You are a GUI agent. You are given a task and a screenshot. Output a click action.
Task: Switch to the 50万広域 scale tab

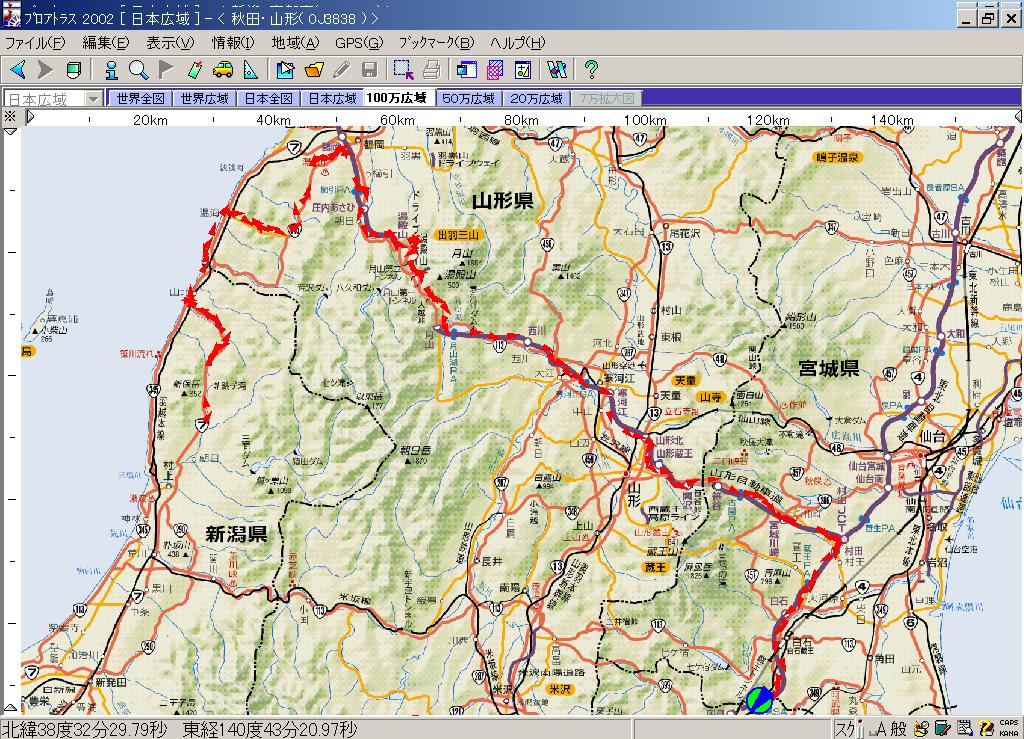pyautogui.click(x=468, y=98)
